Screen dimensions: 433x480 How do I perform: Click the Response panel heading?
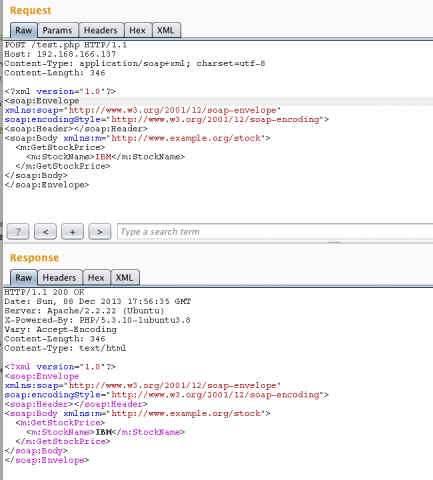34,258
